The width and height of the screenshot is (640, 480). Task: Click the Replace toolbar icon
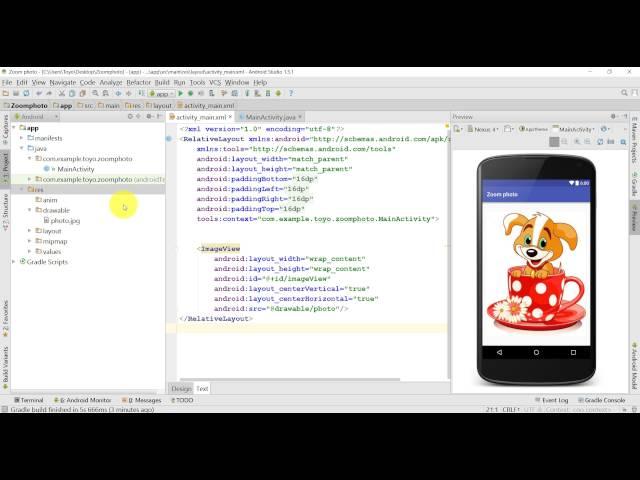point(105,93)
